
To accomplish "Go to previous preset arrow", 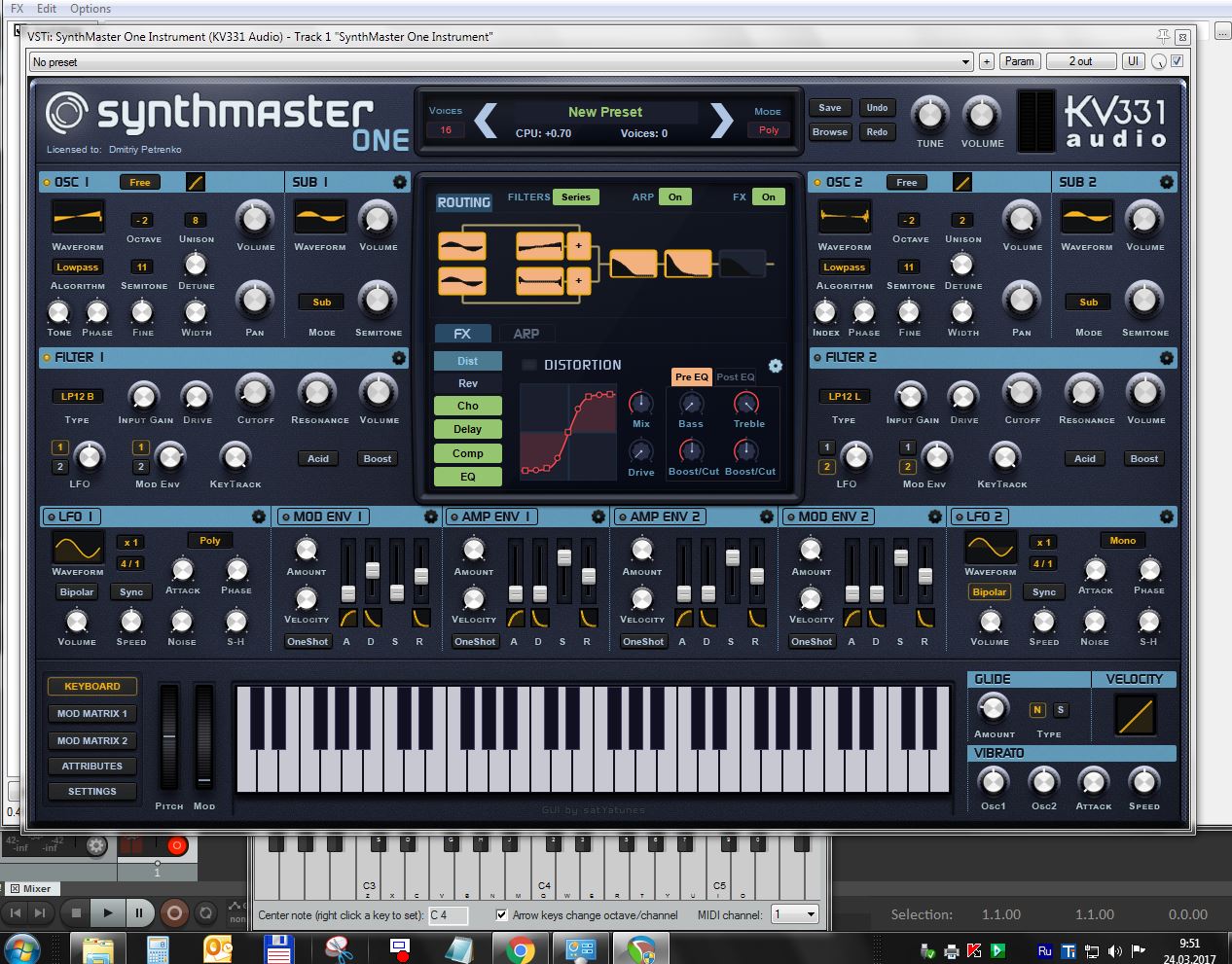I will pos(486,121).
